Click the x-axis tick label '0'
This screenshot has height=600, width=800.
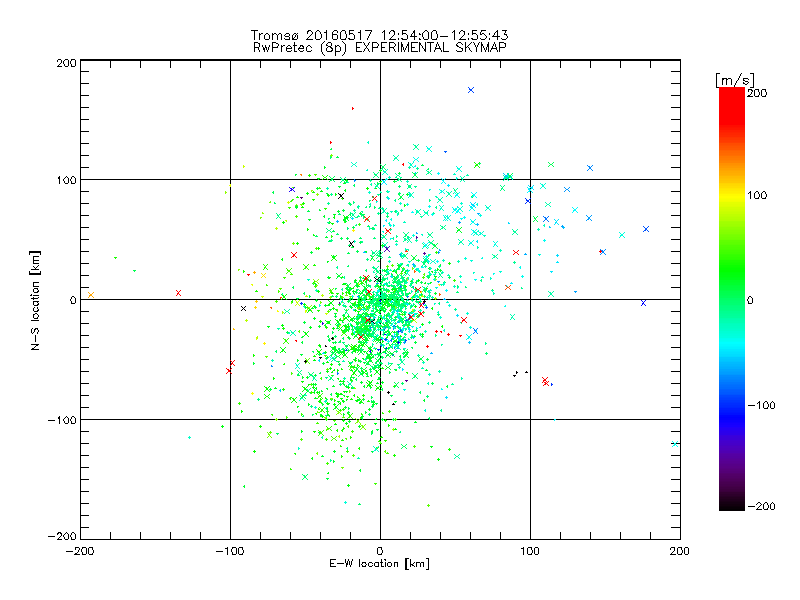tap(380, 551)
